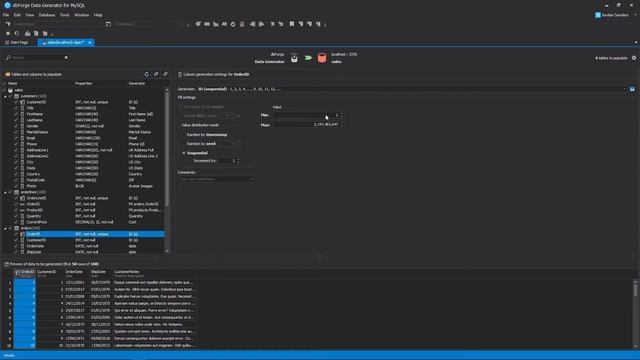Click the white Data Generator source icon
Screen dimensions: 640x360
(294, 58)
